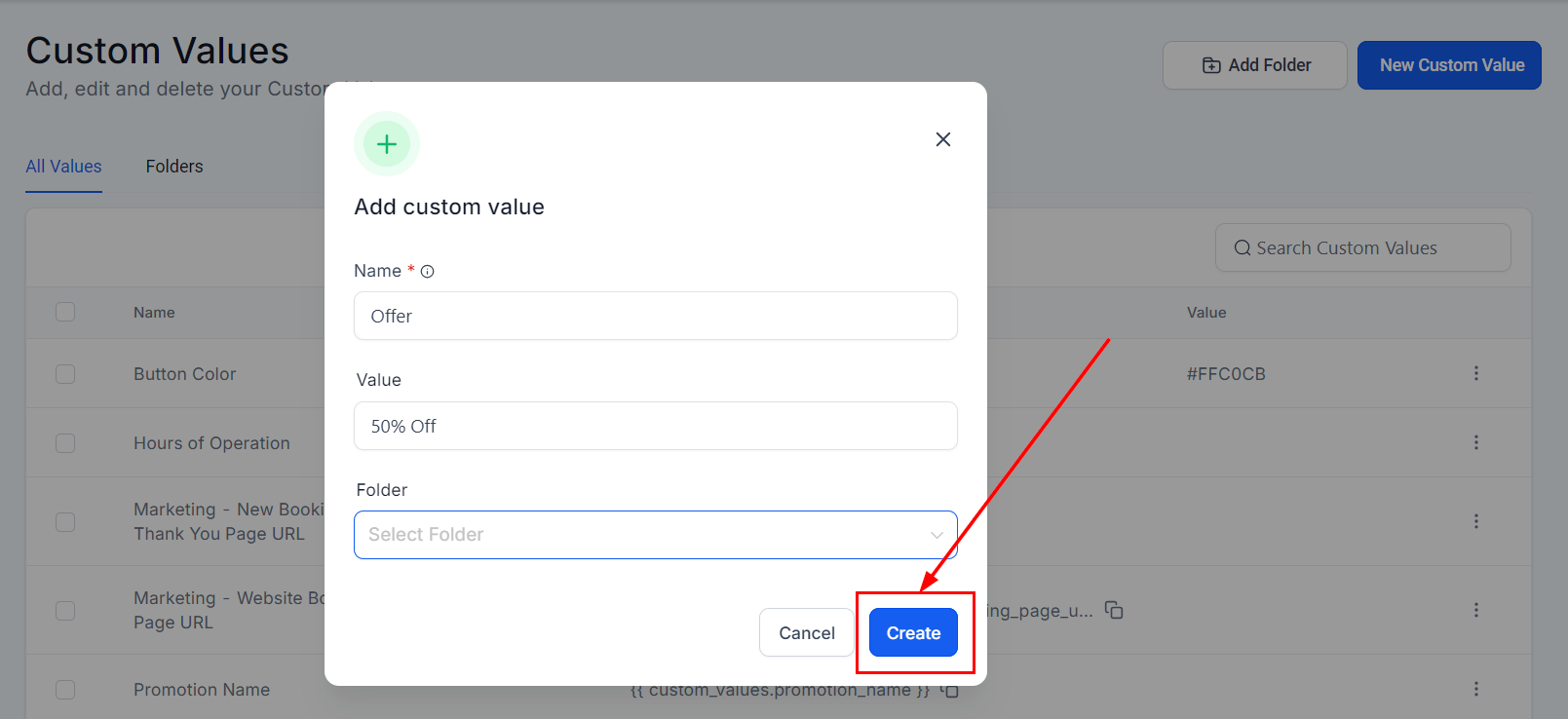Switch to the All Values tab
This screenshot has height=719, width=1568.
click(63, 167)
